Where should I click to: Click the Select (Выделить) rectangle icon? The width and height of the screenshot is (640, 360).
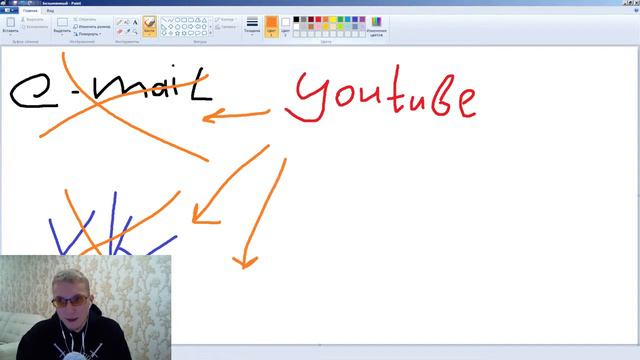62,22
